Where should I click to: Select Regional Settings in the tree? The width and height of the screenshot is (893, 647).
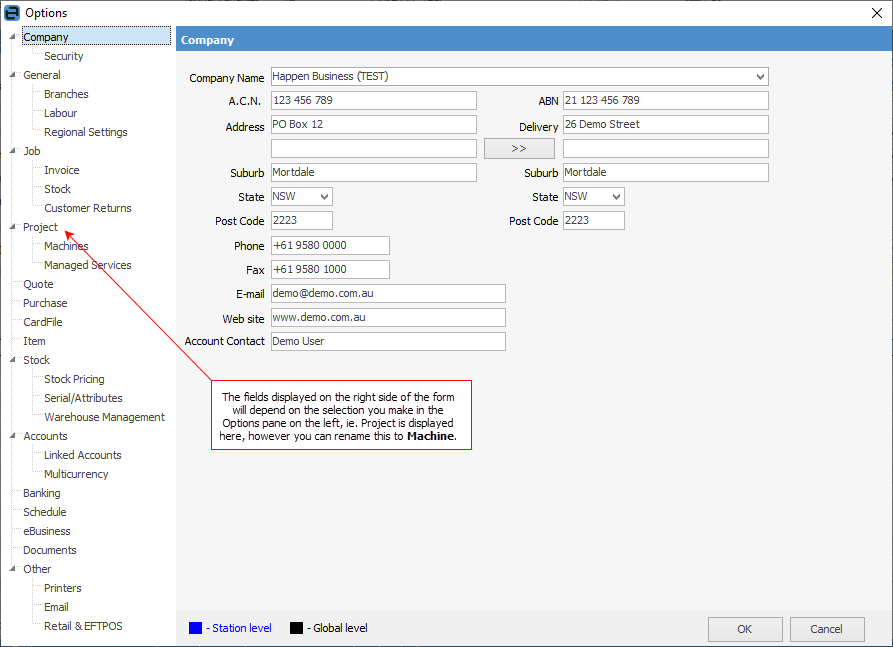pos(85,132)
